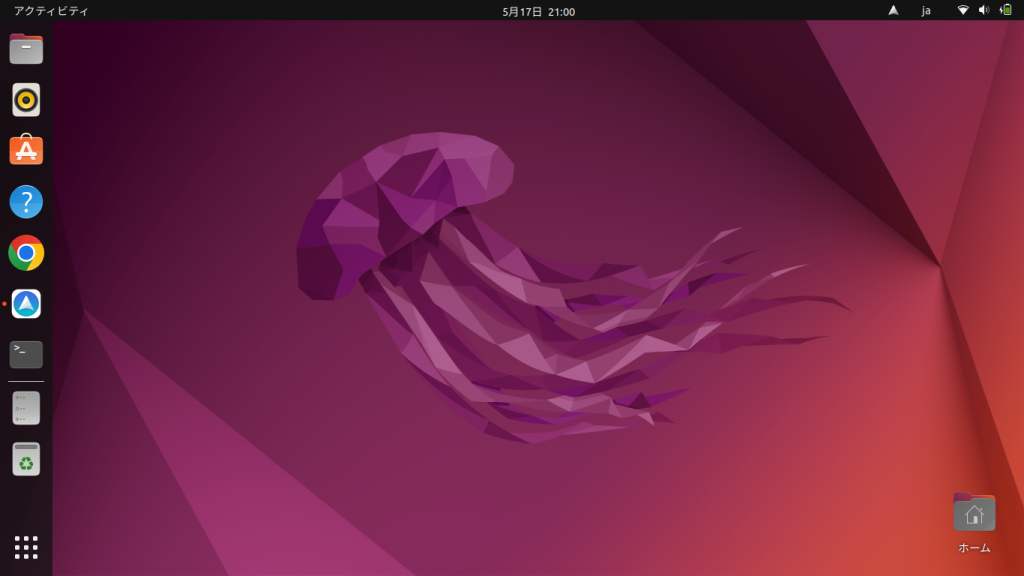Open the blue triangle app in dock
The width and height of the screenshot is (1024, 576).
[x=26, y=304]
